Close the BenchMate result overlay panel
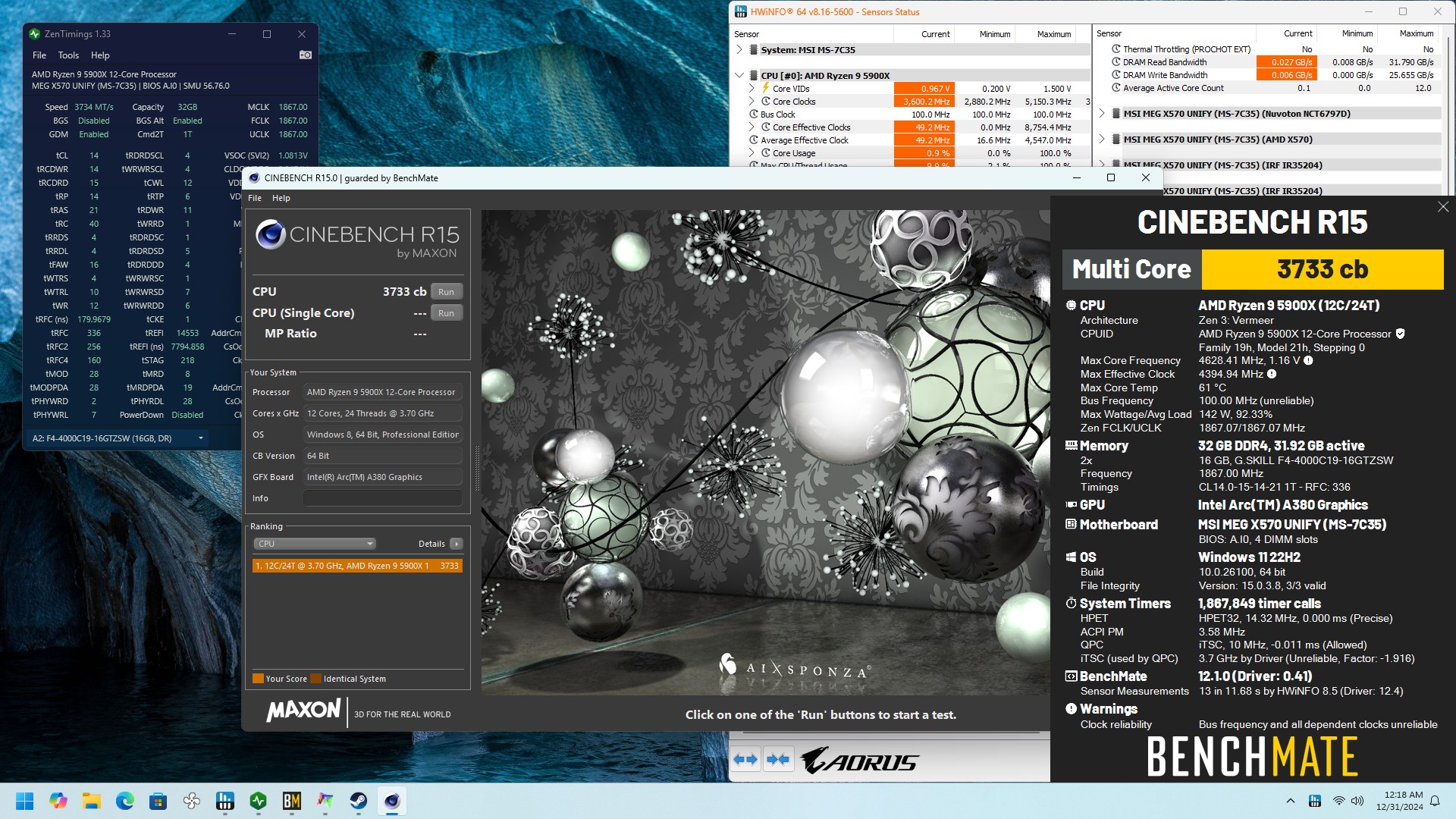Screen dimensions: 1456x819 pos(1443,207)
